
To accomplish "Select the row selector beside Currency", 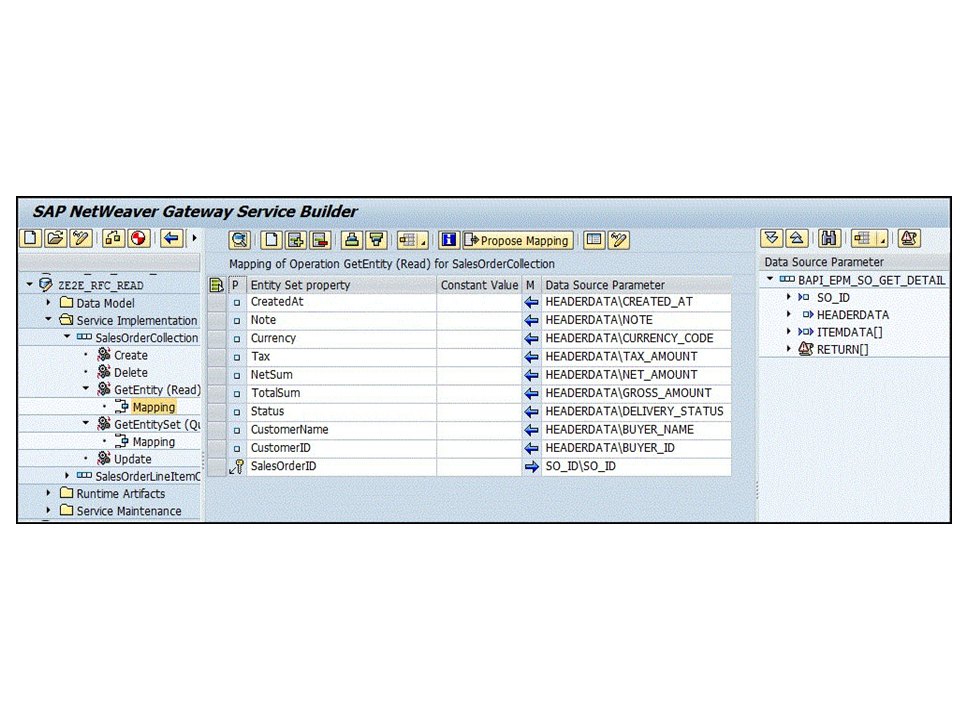I will coord(217,339).
